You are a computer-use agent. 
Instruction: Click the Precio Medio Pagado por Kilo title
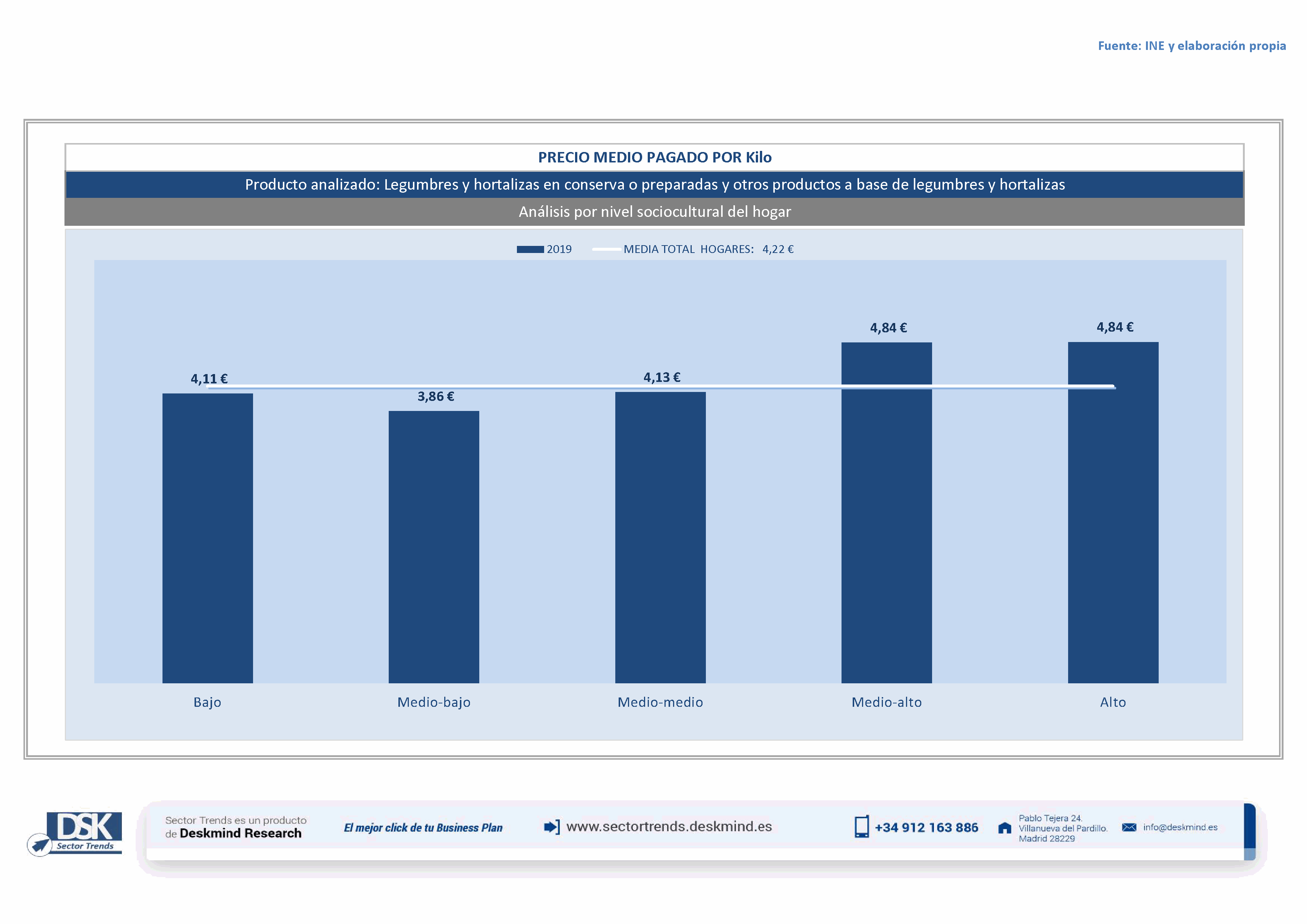coord(655,158)
